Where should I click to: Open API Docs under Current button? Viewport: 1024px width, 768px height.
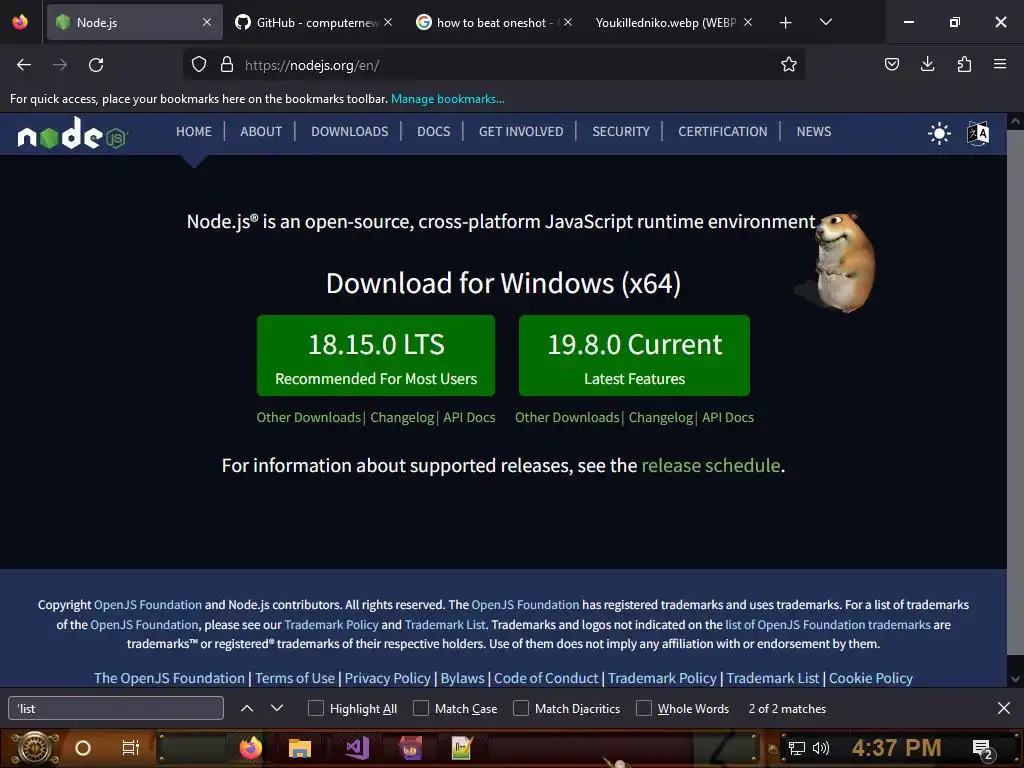click(728, 417)
